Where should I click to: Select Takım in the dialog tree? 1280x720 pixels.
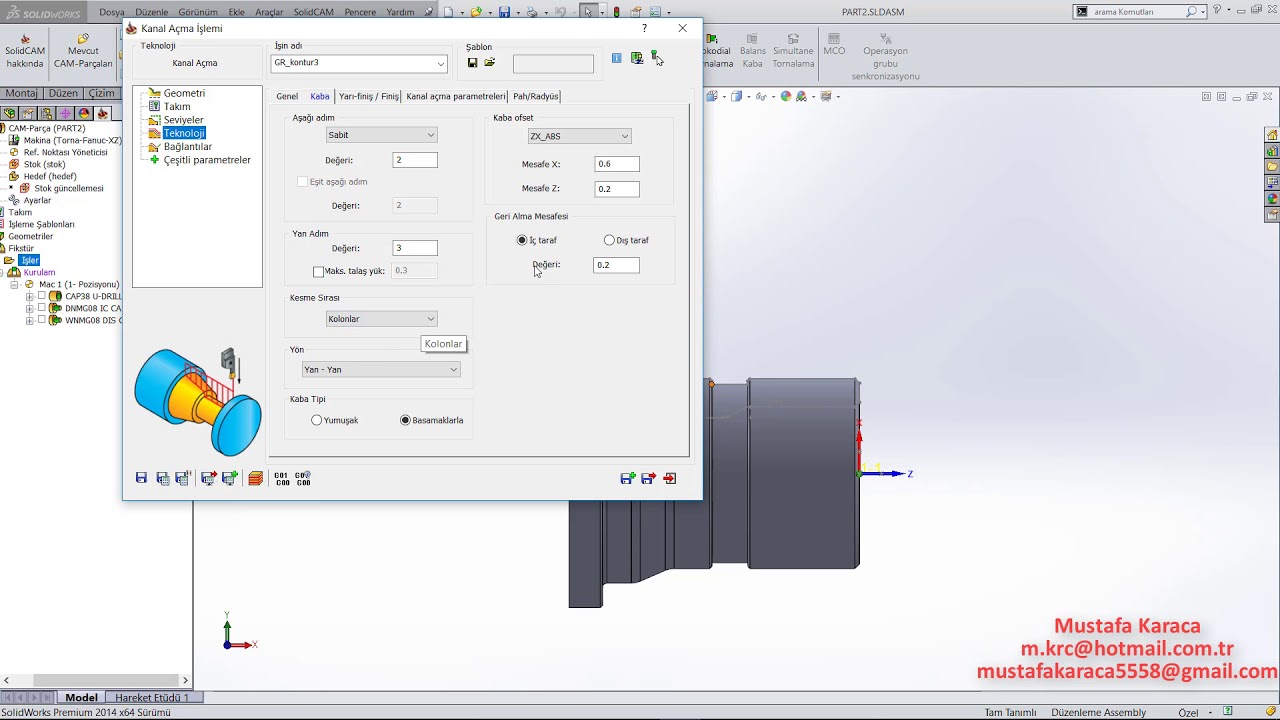pos(177,106)
